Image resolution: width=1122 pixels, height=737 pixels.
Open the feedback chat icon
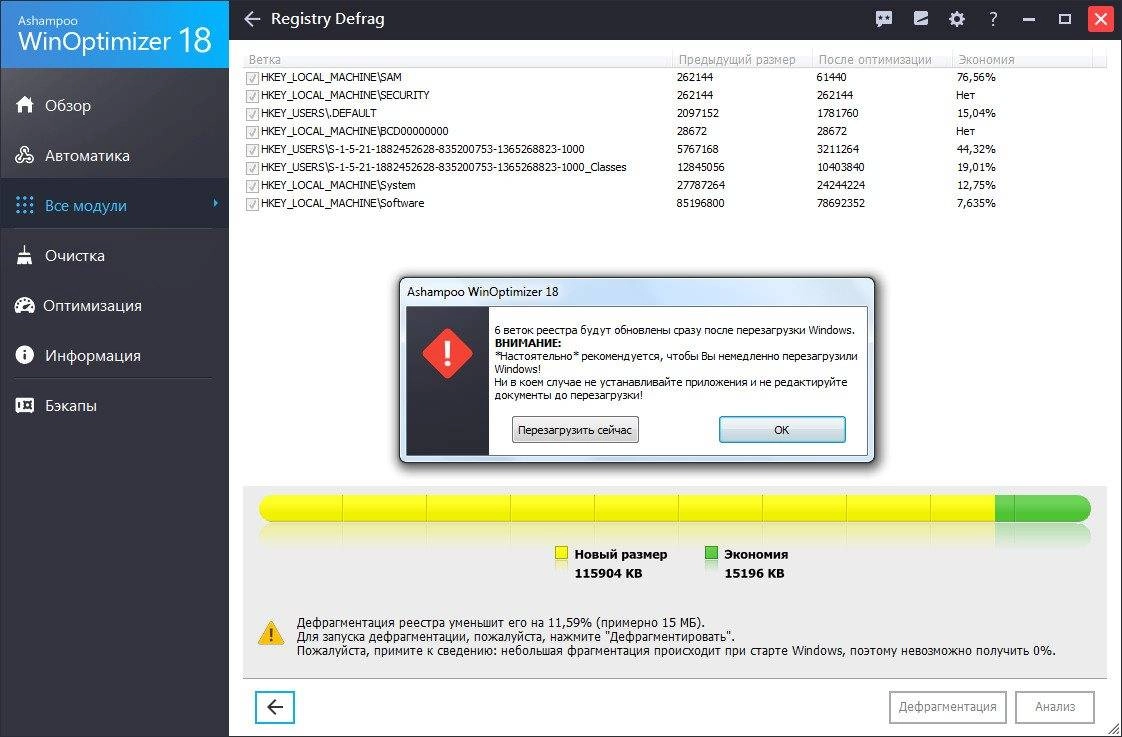coord(884,19)
